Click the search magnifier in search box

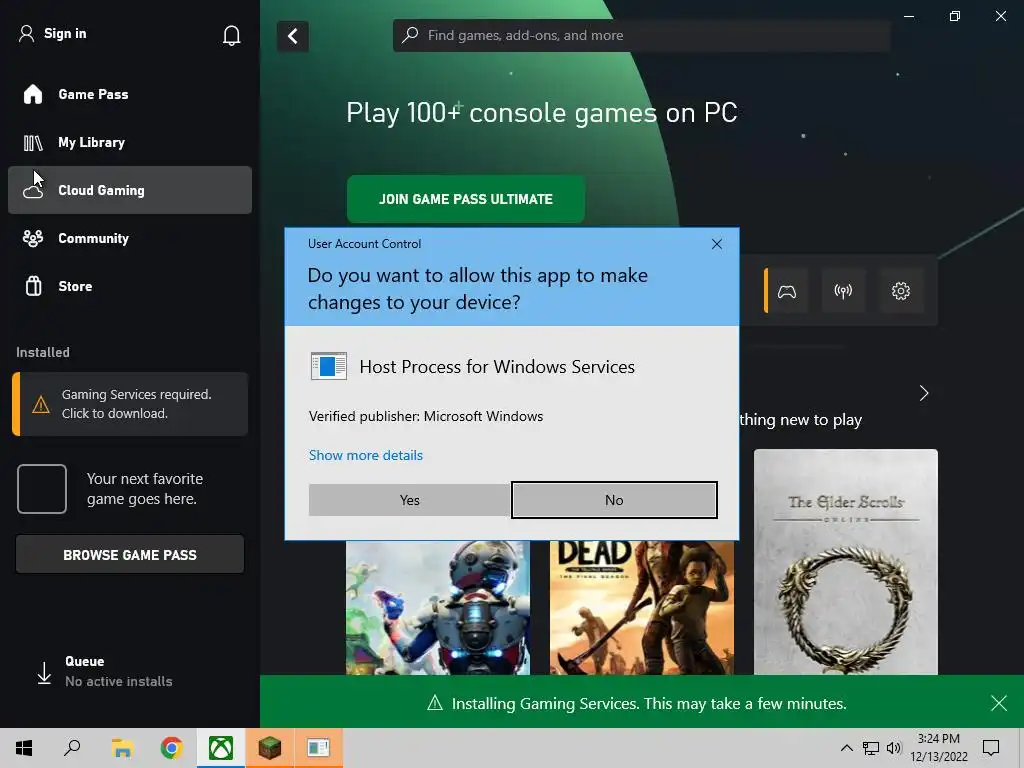tap(410, 35)
